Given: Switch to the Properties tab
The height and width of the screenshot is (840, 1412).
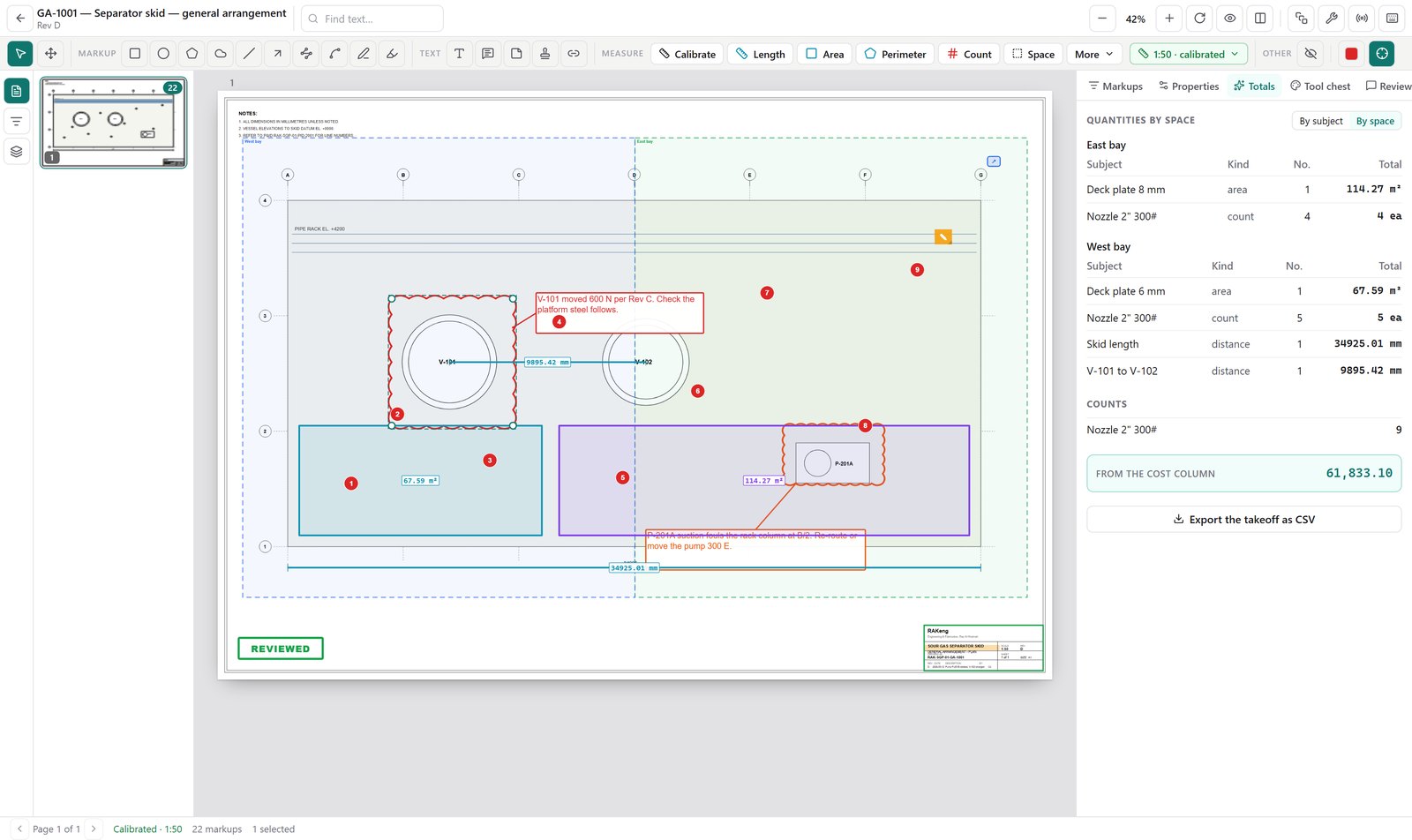Looking at the screenshot, I should click(1189, 86).
